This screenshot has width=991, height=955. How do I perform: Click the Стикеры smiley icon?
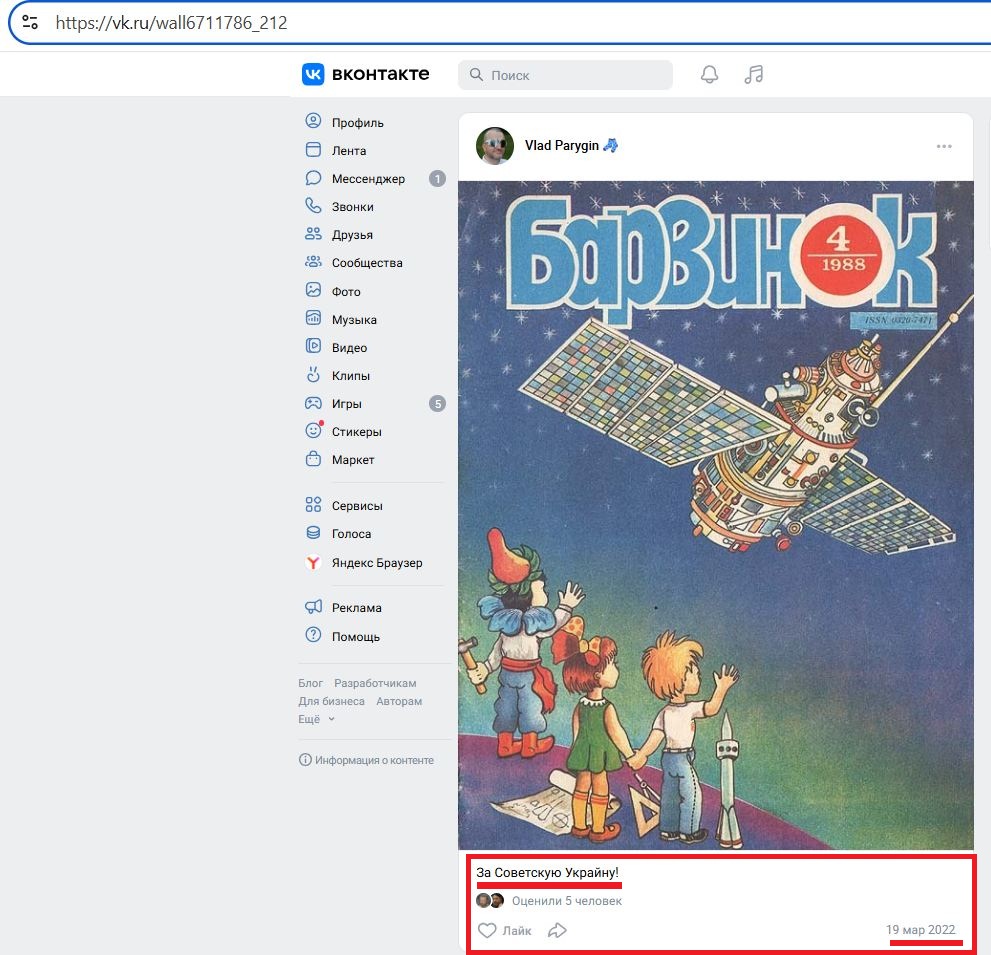[313, 430]
